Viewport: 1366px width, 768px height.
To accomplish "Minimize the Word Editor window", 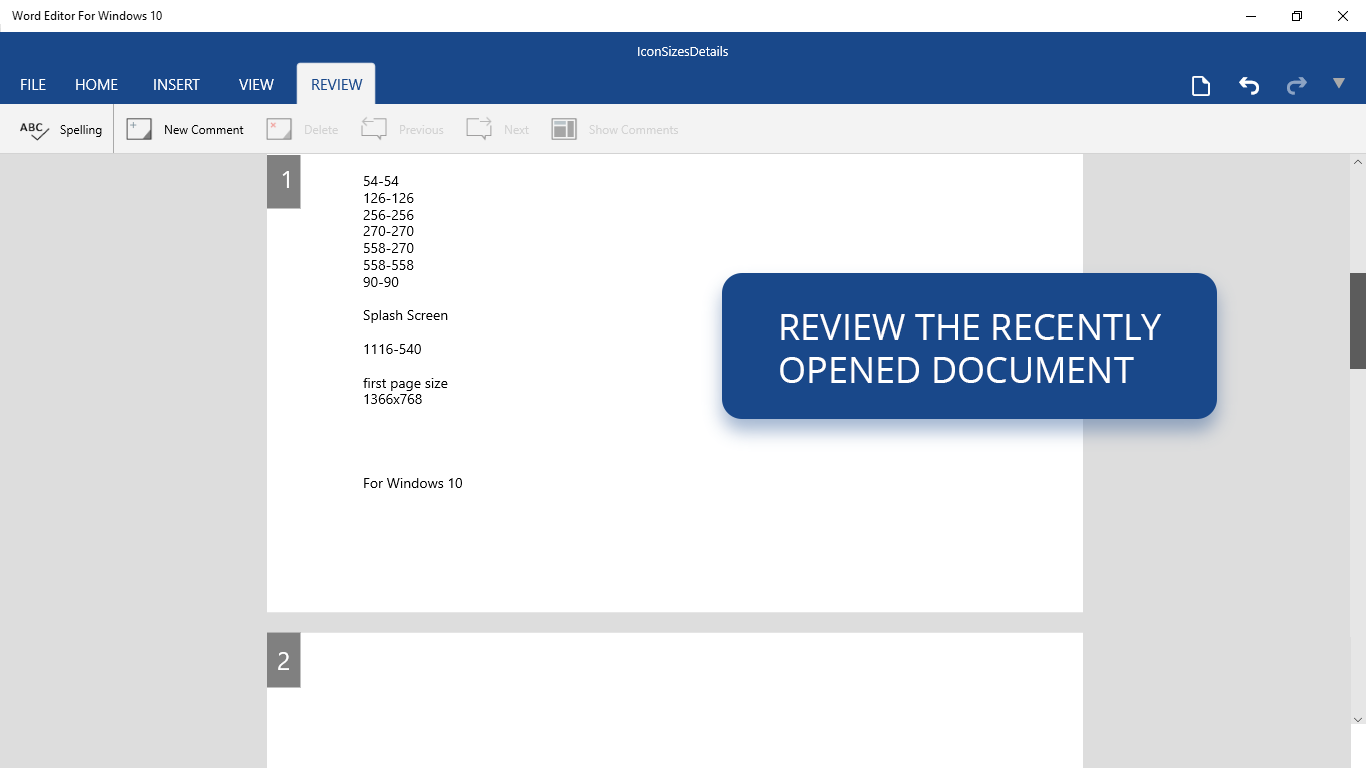I will (x=1251, y=16).
